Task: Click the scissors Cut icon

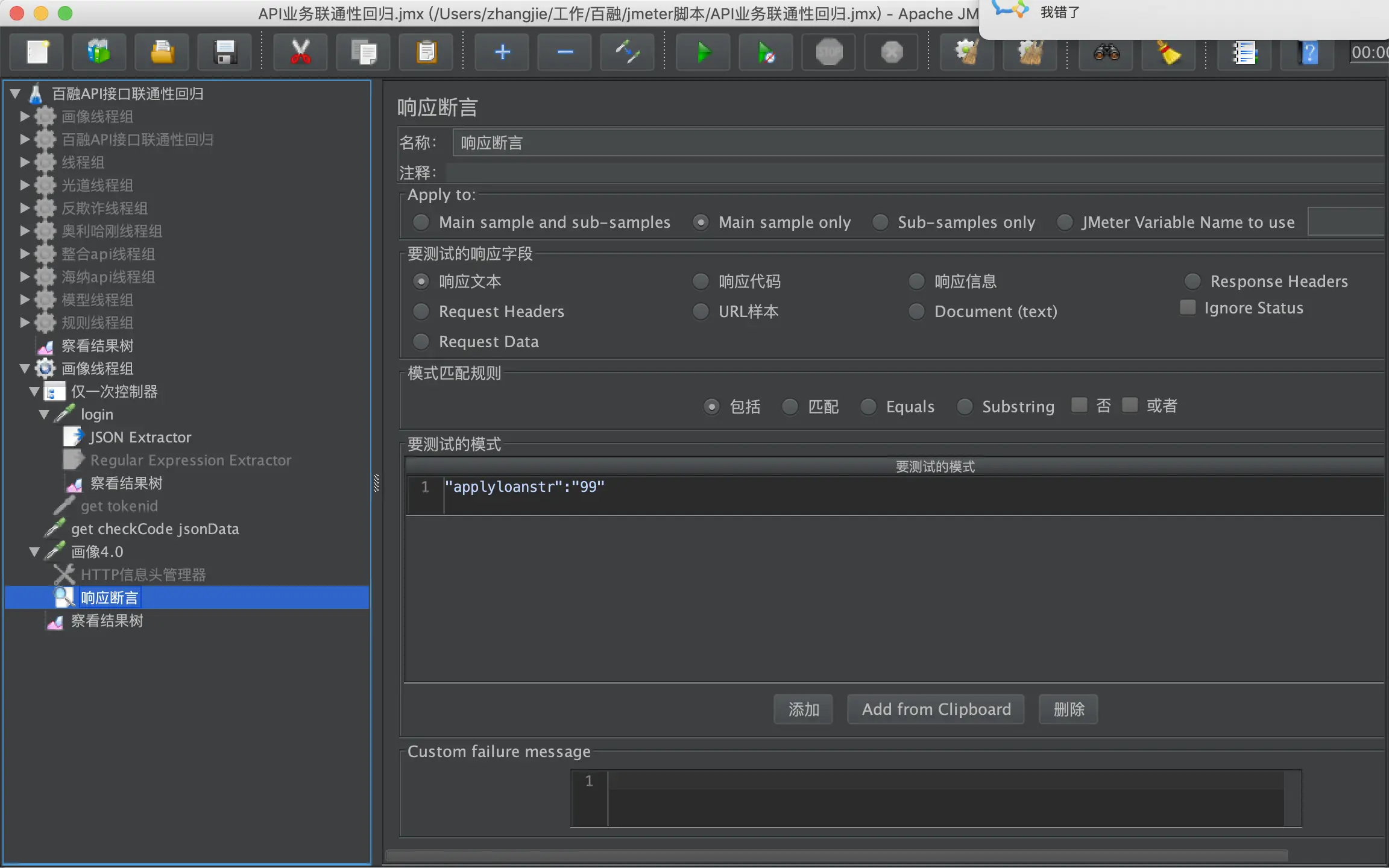Action: [x=300, y=53]
